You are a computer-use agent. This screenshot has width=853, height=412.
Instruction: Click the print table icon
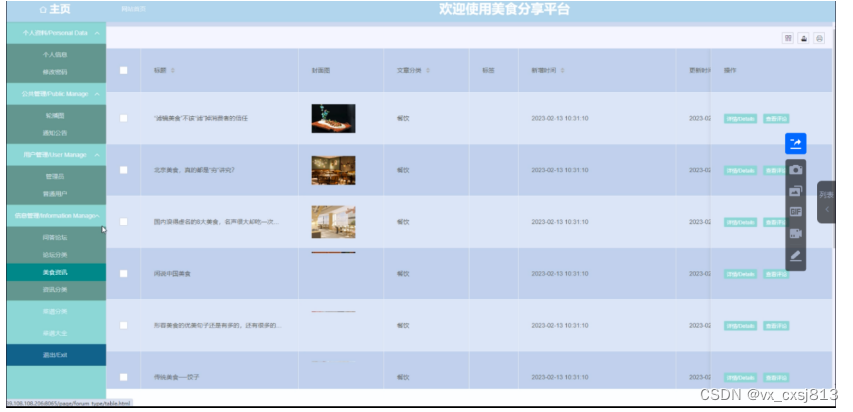pyautogui.click(x=819, y=38)
